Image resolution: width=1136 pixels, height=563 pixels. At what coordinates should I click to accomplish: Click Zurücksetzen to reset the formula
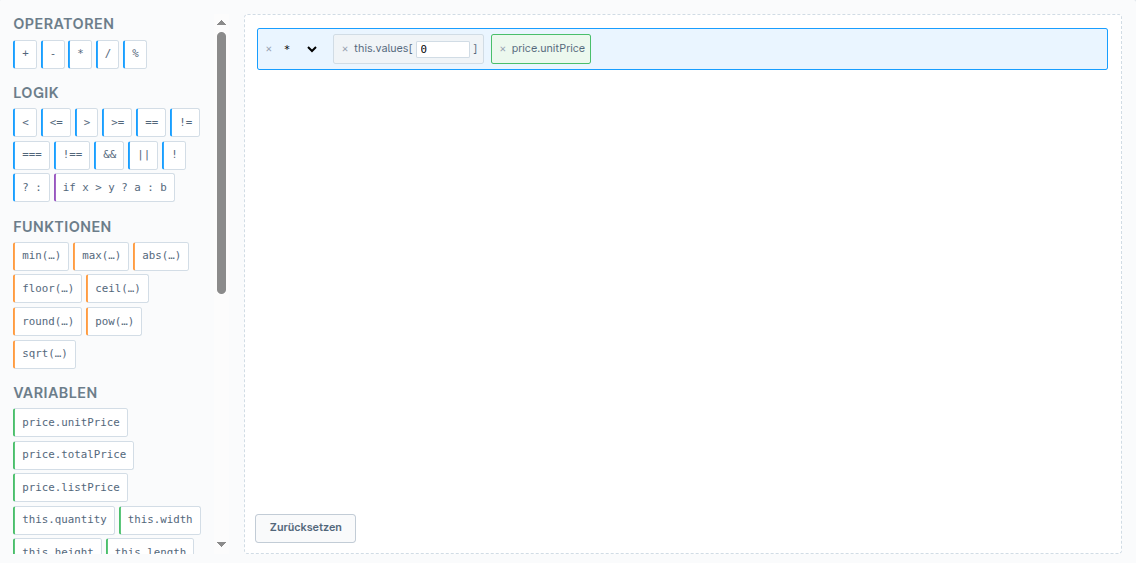click(x=305, y=528)
